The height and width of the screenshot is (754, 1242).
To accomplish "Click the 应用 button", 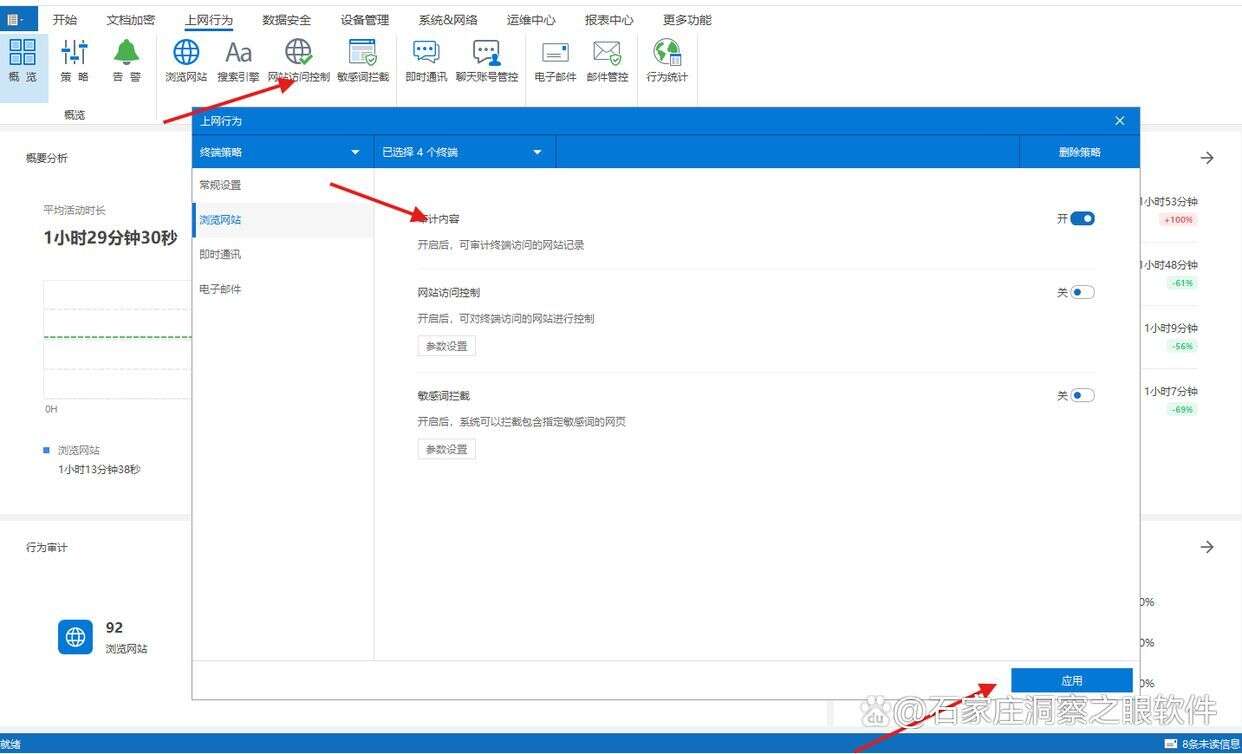I will [1071, 680].
